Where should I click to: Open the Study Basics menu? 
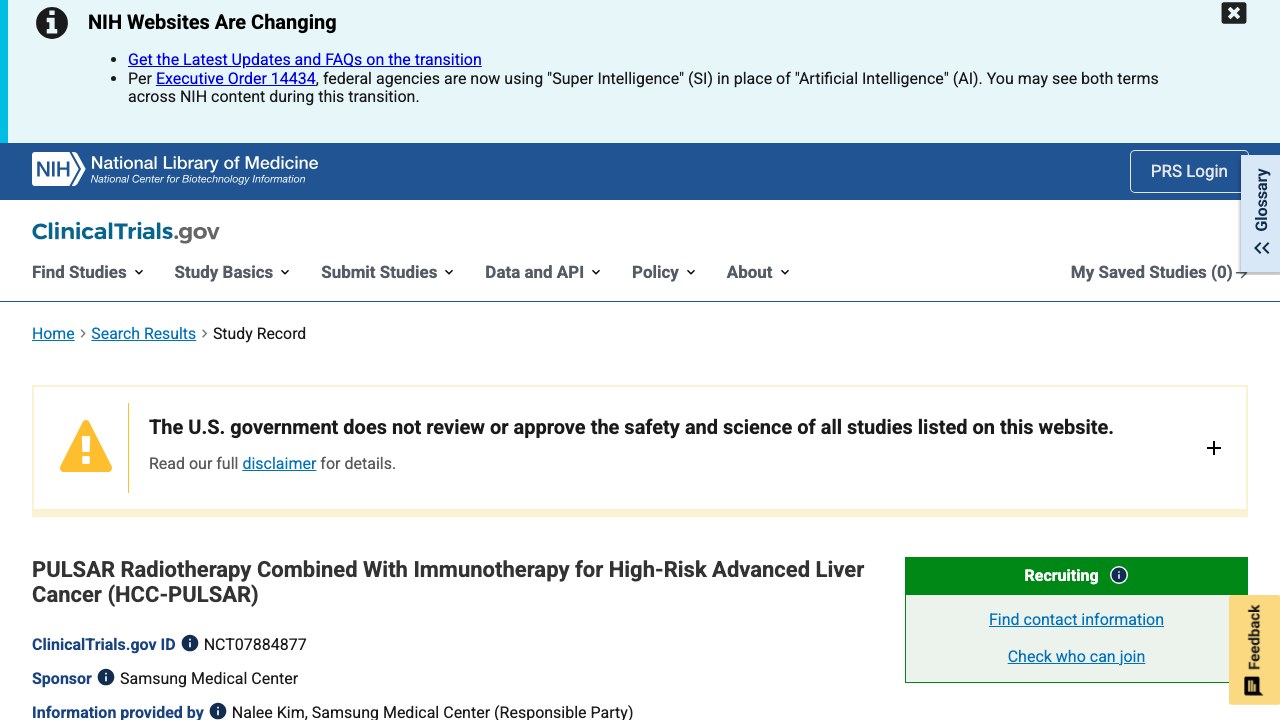click(232, 272)
